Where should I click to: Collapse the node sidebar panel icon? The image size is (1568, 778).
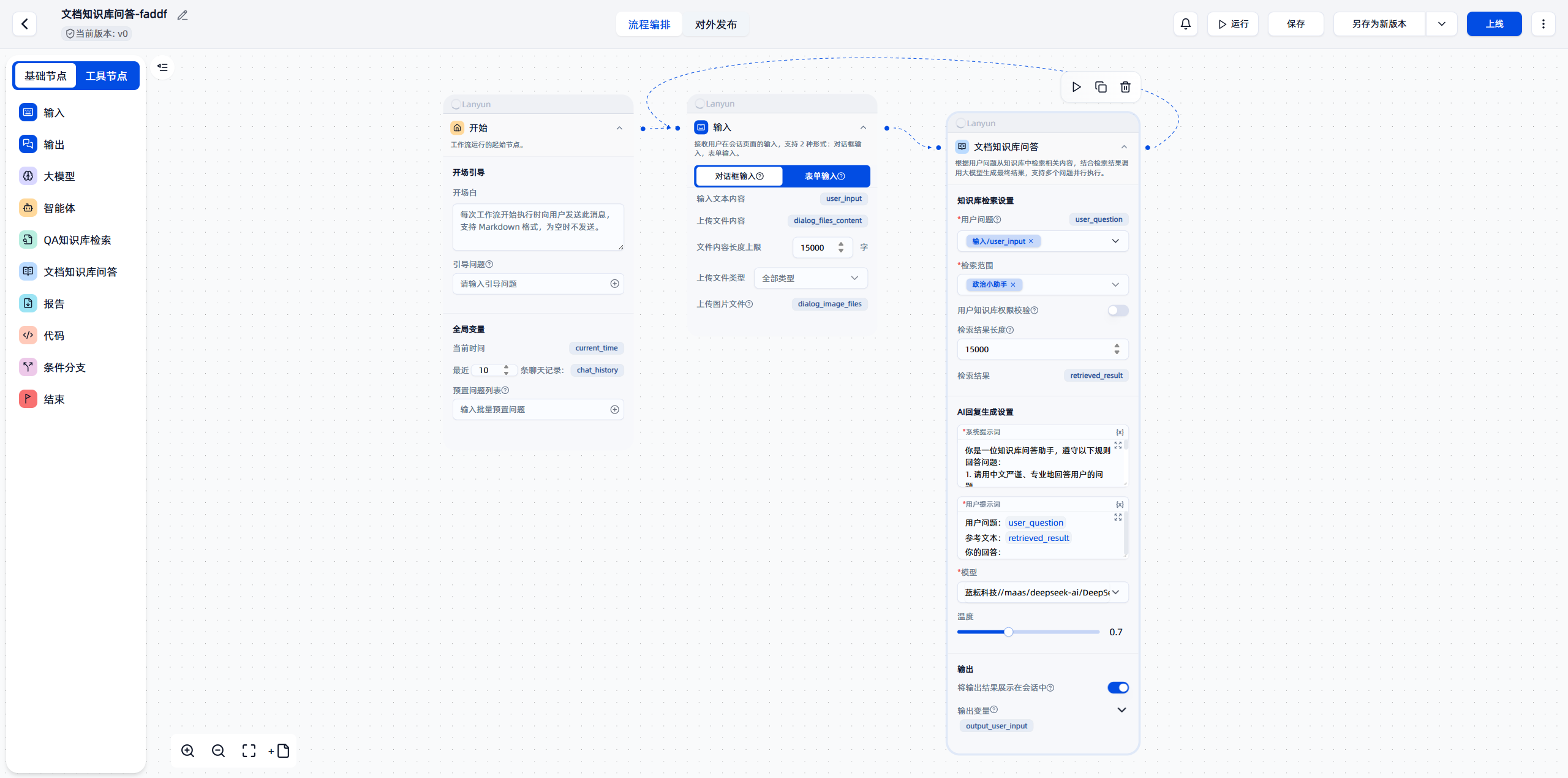click(162, 67)
